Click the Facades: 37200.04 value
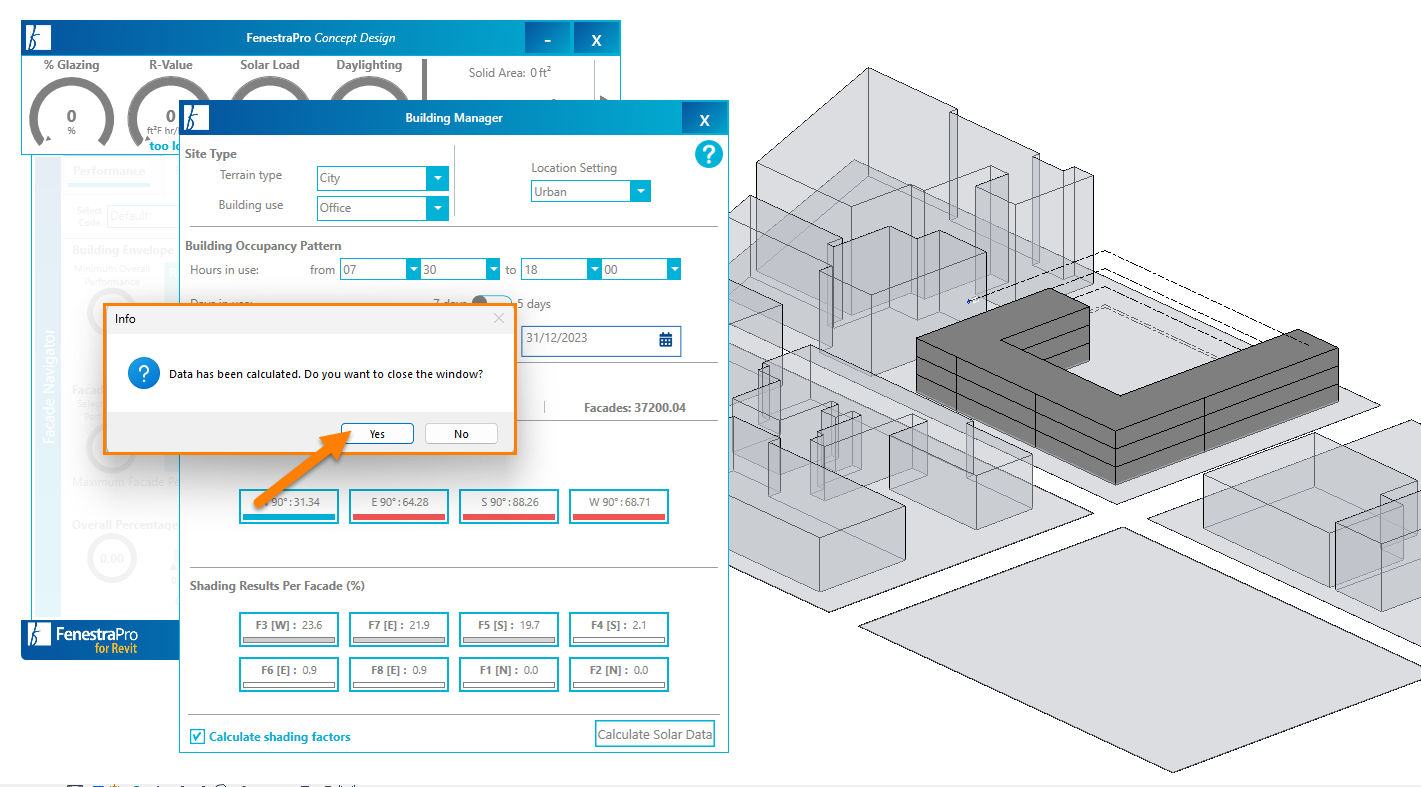The width and height of the screenshot is (1421, 787). point(635,408)
